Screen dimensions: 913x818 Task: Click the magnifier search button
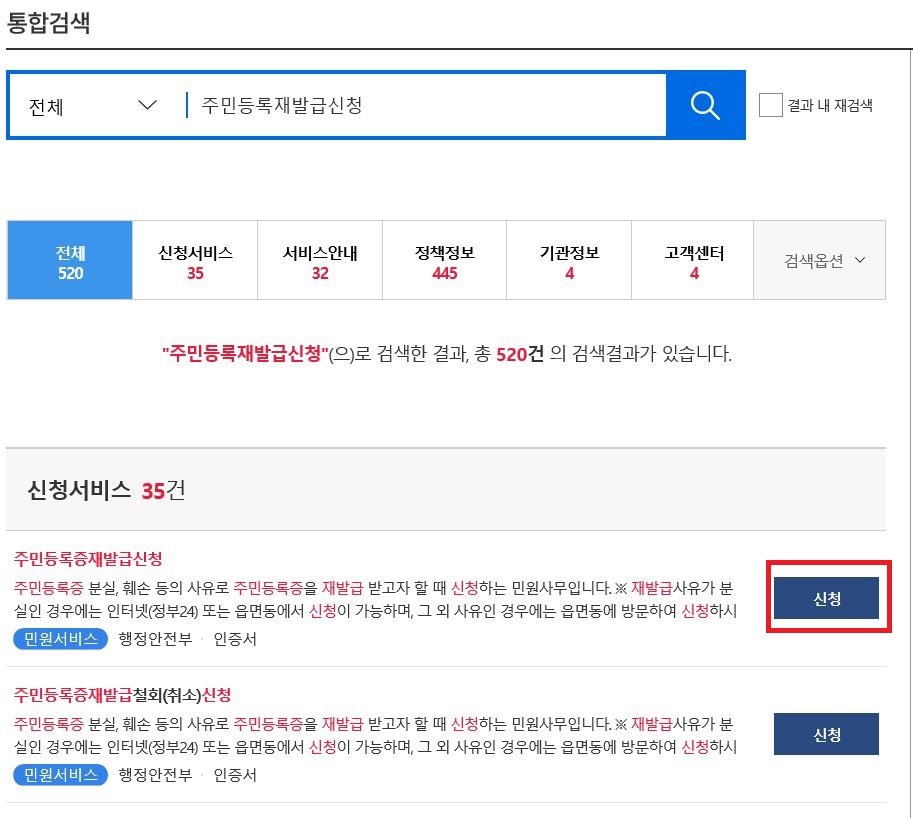[705, 105]
